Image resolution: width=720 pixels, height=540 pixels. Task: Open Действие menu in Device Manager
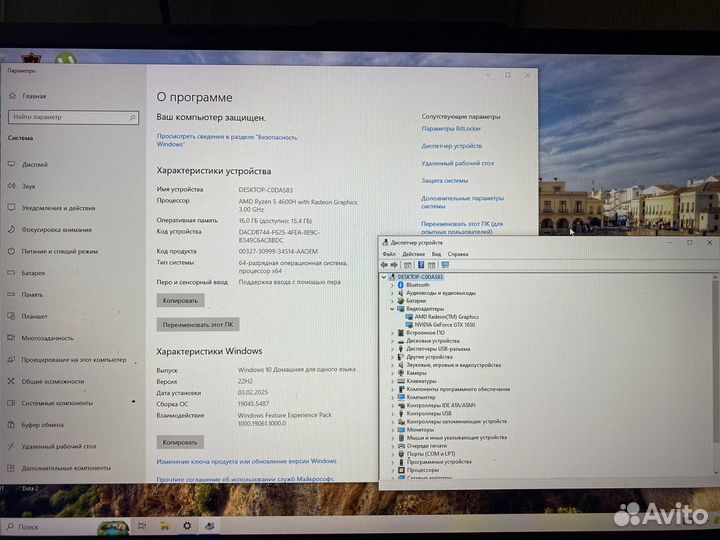tap(413, 254)
